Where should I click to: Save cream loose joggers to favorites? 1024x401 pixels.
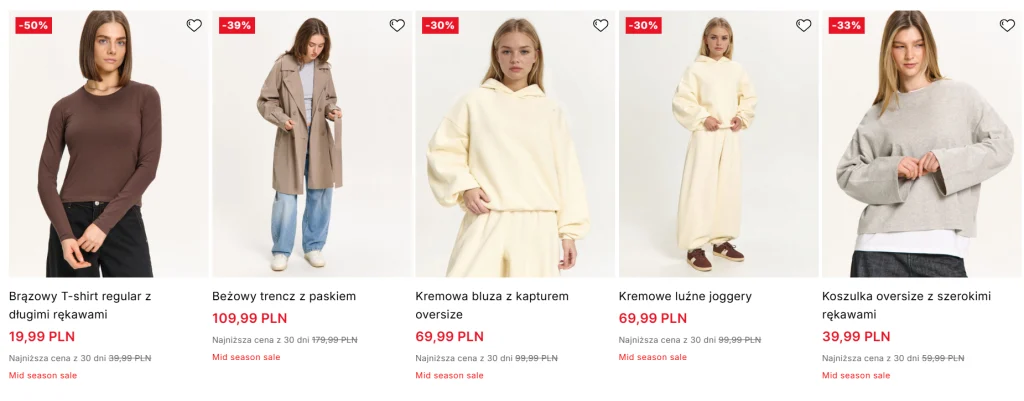(x=804, y=26)
